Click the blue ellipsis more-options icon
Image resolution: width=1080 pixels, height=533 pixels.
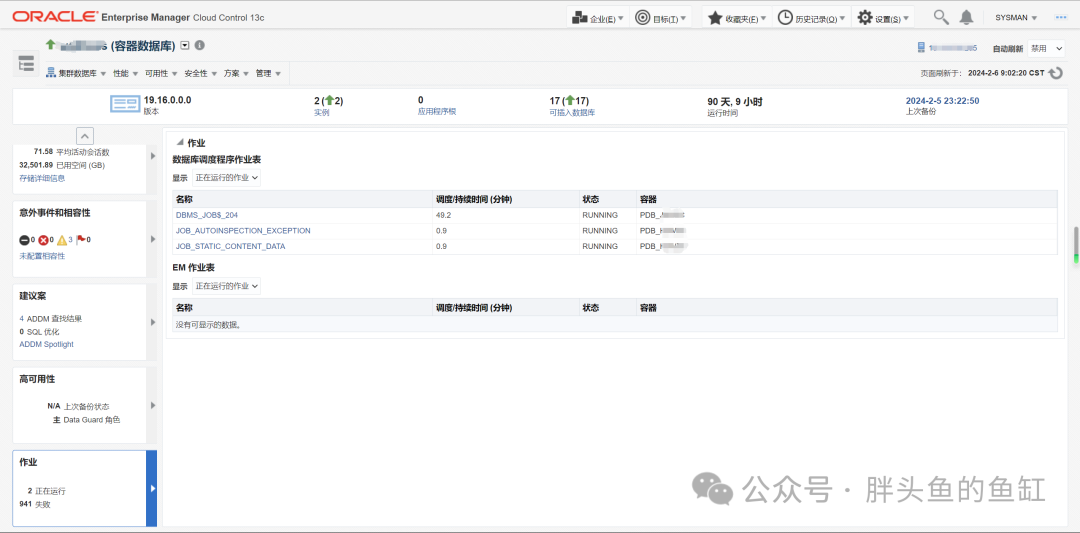point(1061,17)
